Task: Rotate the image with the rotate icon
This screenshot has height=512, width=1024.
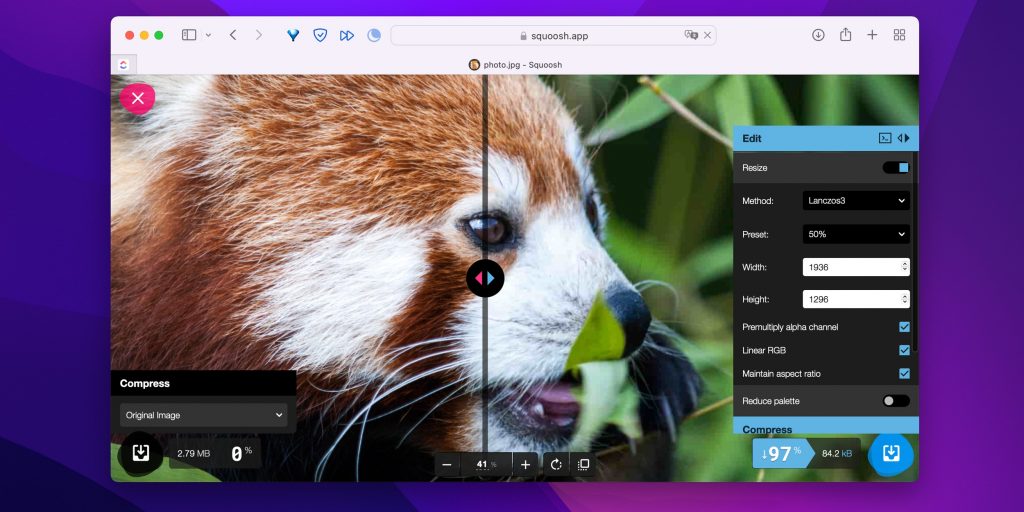Action: click(556, 464)
